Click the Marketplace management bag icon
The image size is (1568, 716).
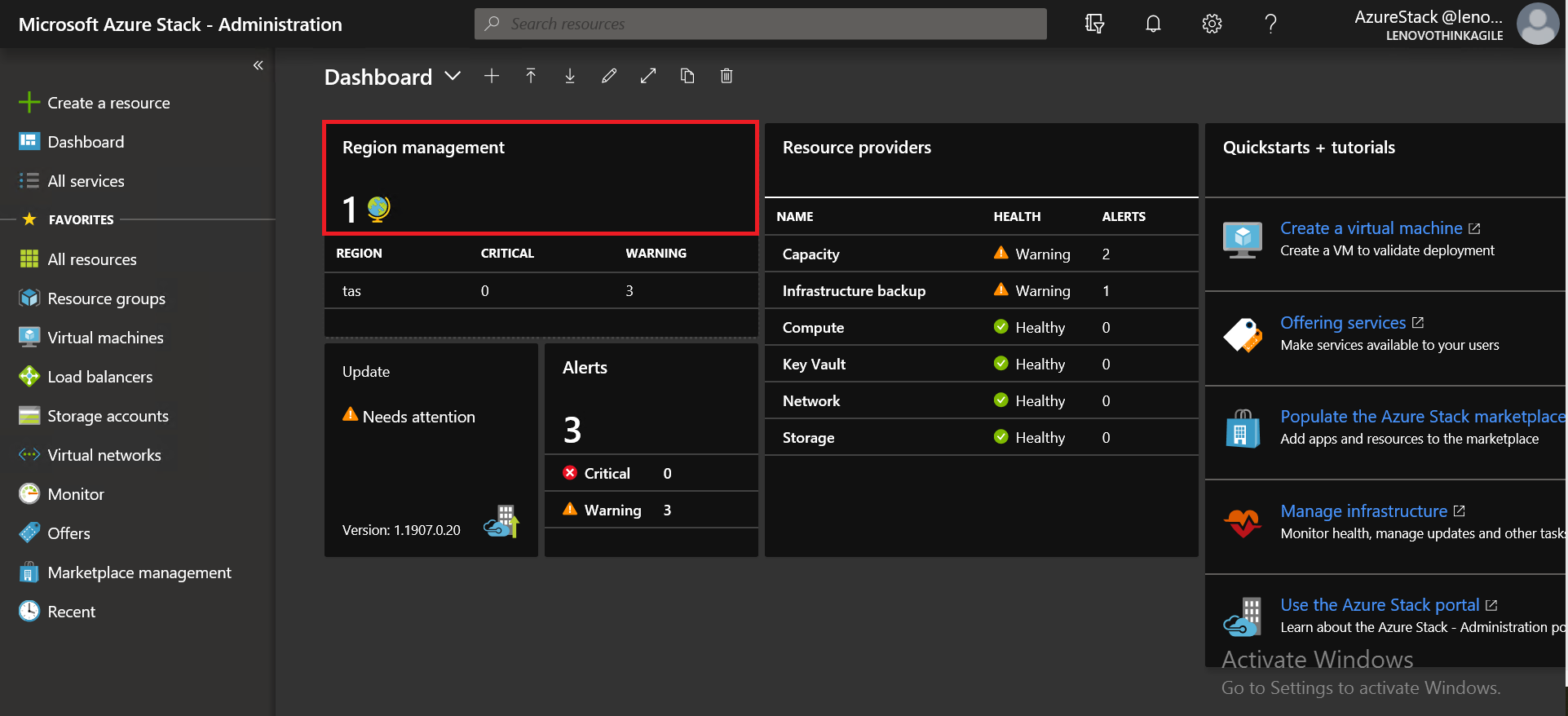29,572
